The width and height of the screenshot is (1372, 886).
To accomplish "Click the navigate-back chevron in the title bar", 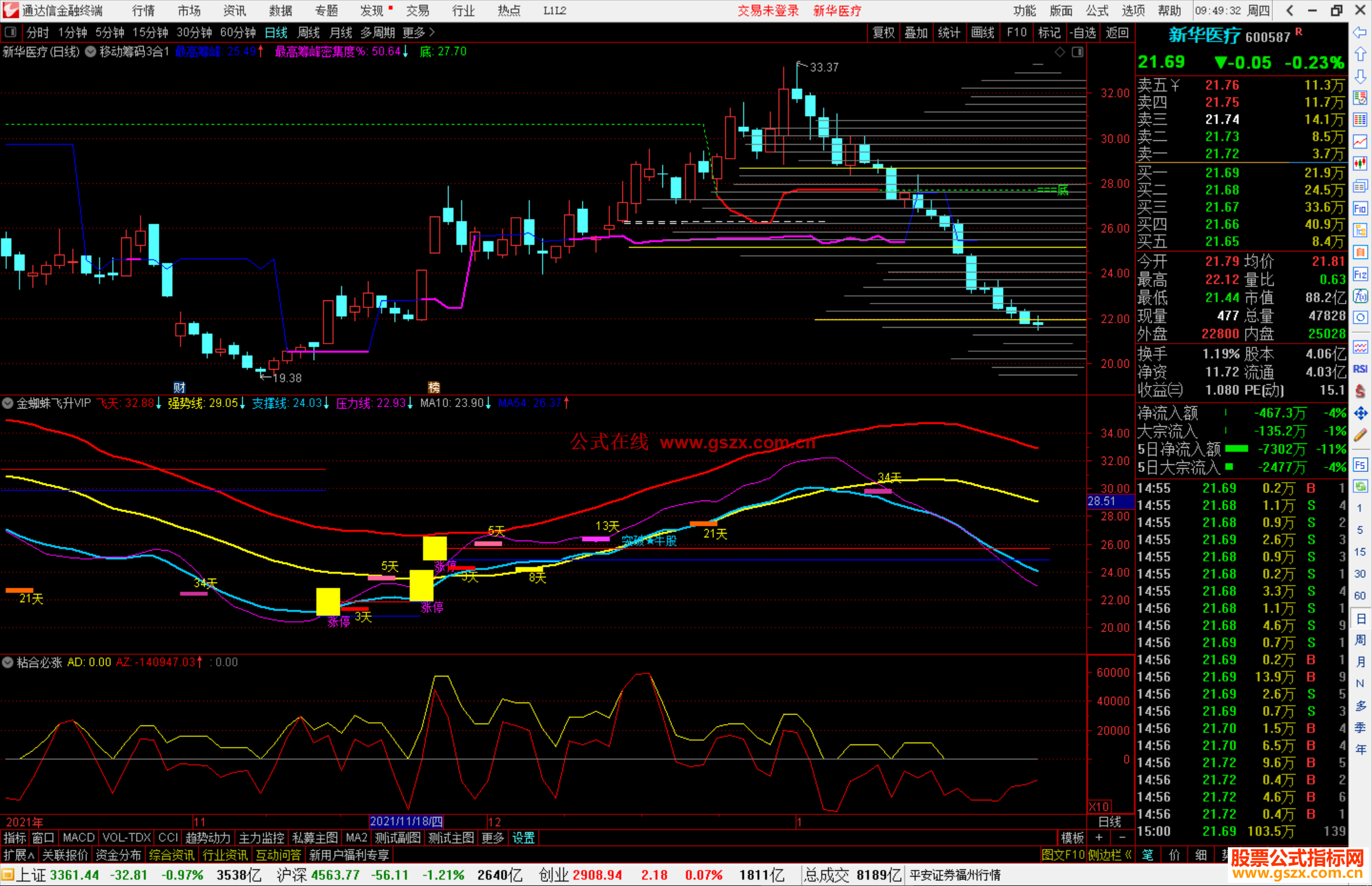I will 1289,10.
